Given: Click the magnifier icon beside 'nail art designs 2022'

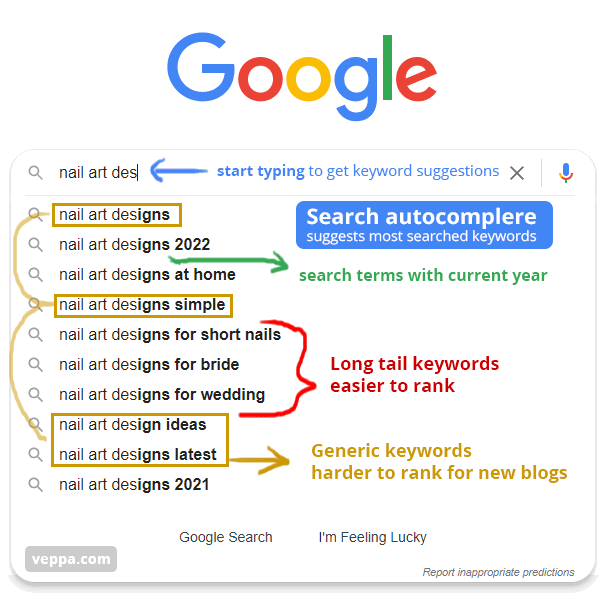Looking at the screenshot, I should [36, 245].
